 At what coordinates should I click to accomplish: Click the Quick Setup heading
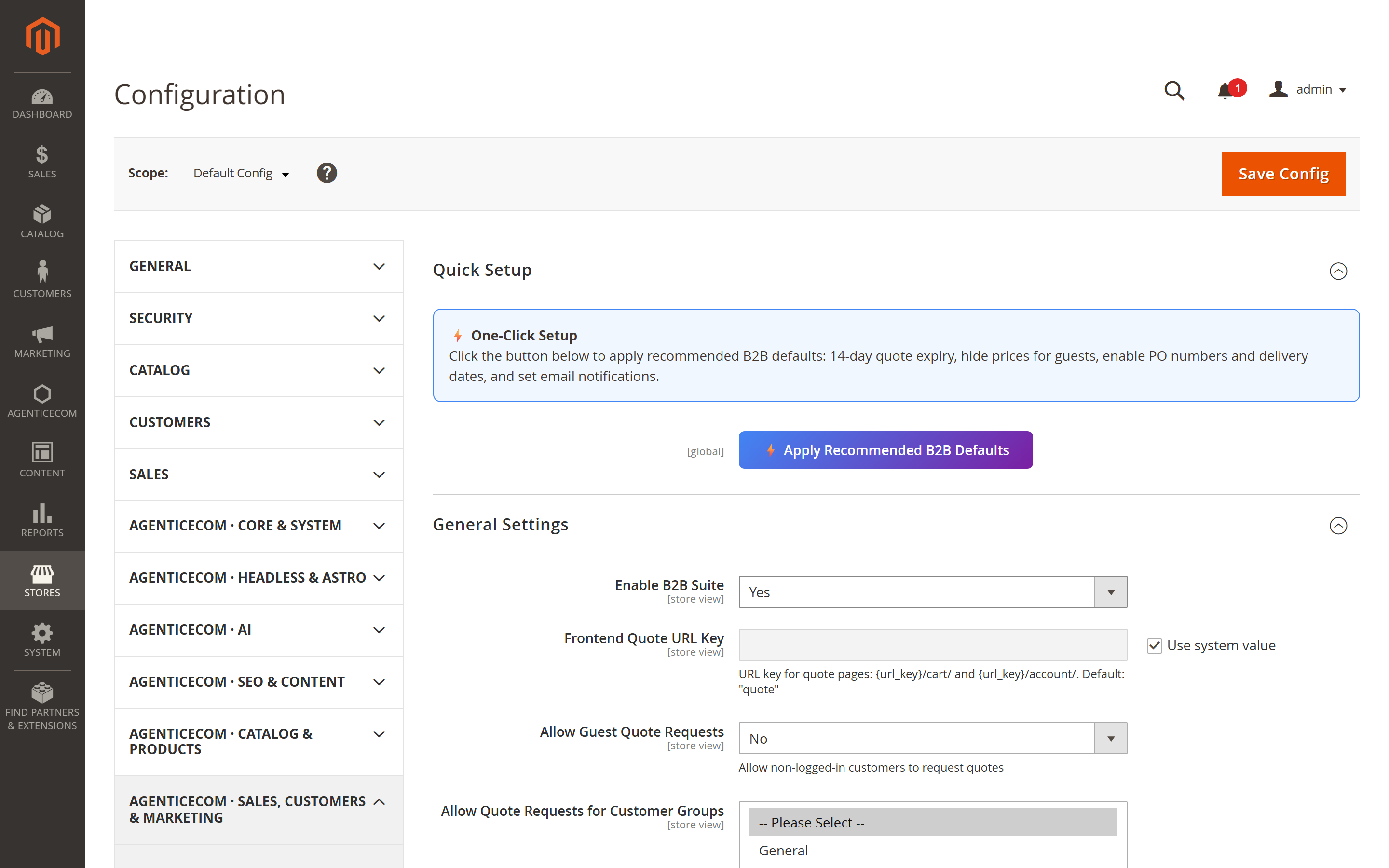pos(482,270)
